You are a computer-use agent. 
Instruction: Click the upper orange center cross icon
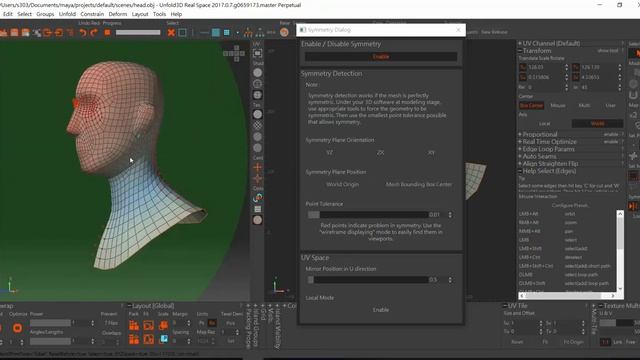258,167
